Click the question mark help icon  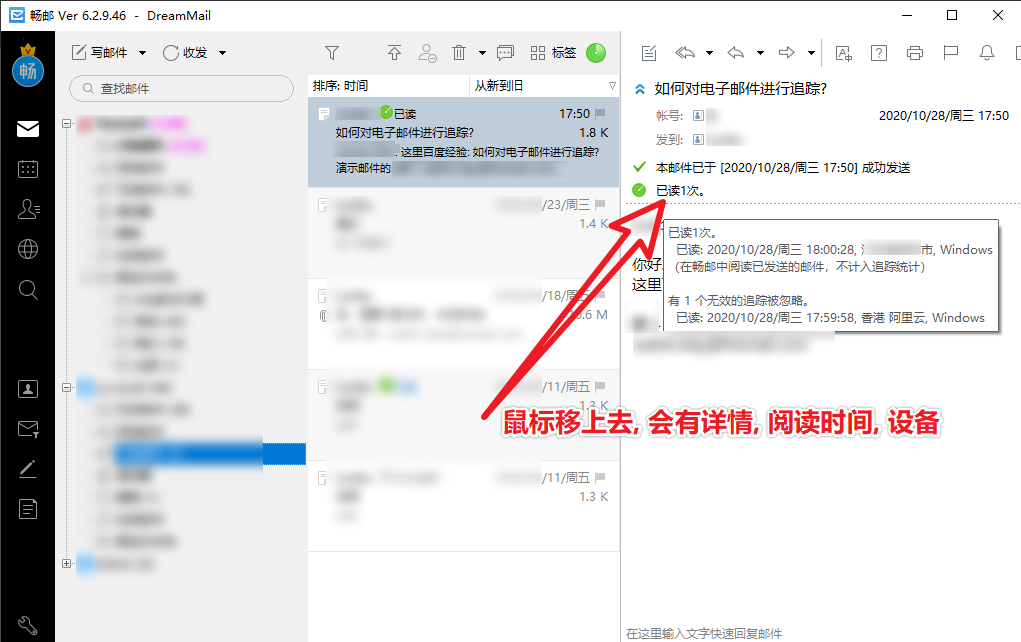pyautogui.click(x=879, y=53)
